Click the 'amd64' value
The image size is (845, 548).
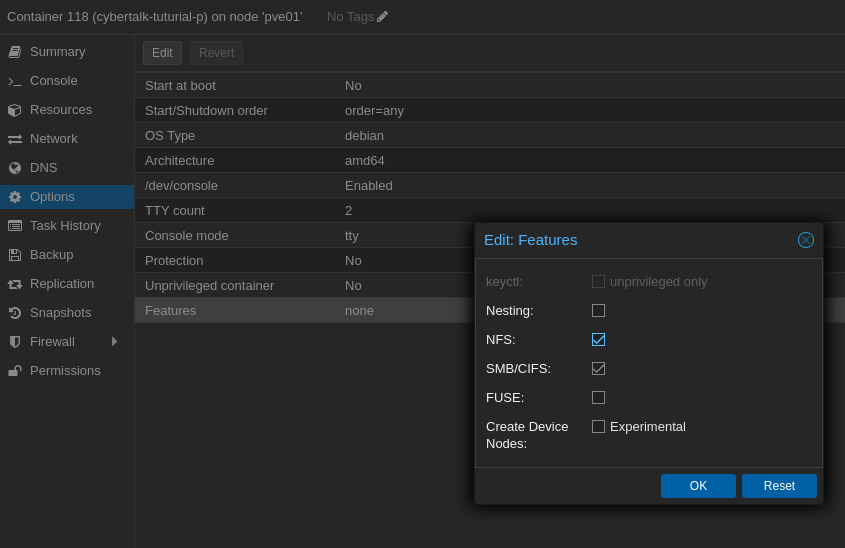[364, 161]
